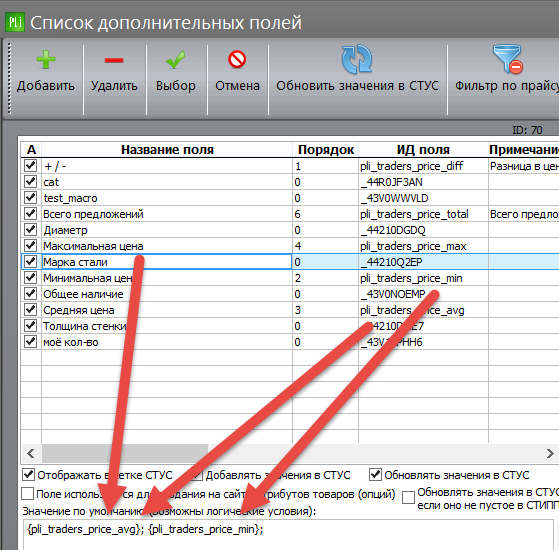Toggle the Отображать в сетке СТУС checkbox
559x550 pixels.
pos(29,475)
